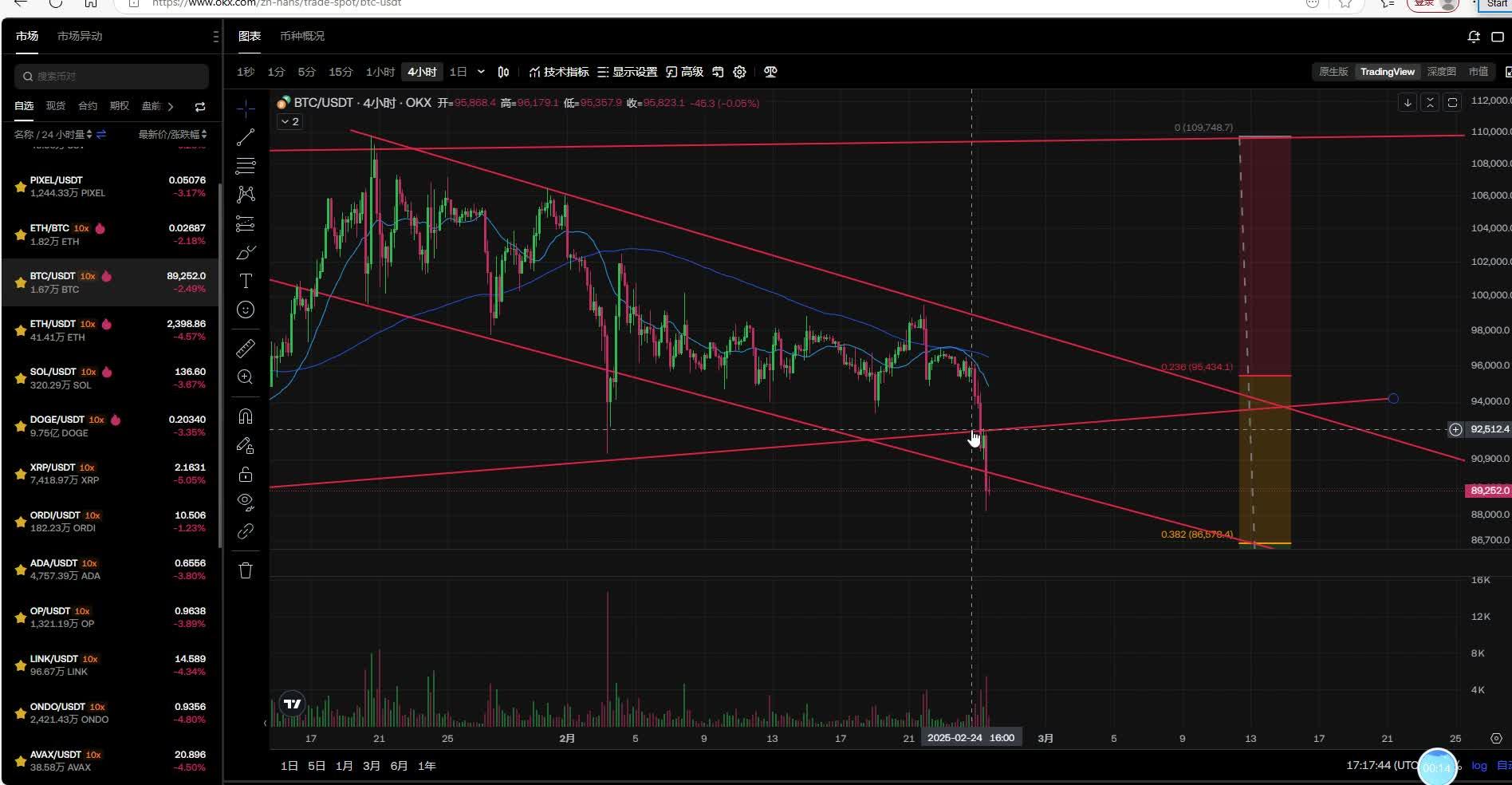This screenshot has width=1512, height=785.
Task: Lock all drawing tools
Action: (246, 474)
